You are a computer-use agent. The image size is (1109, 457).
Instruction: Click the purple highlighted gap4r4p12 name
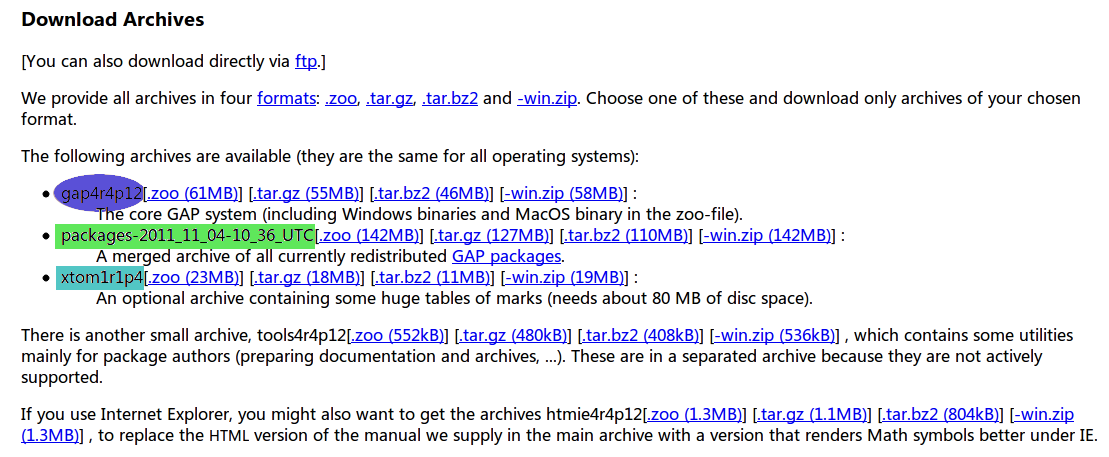(x=98, y=193)
